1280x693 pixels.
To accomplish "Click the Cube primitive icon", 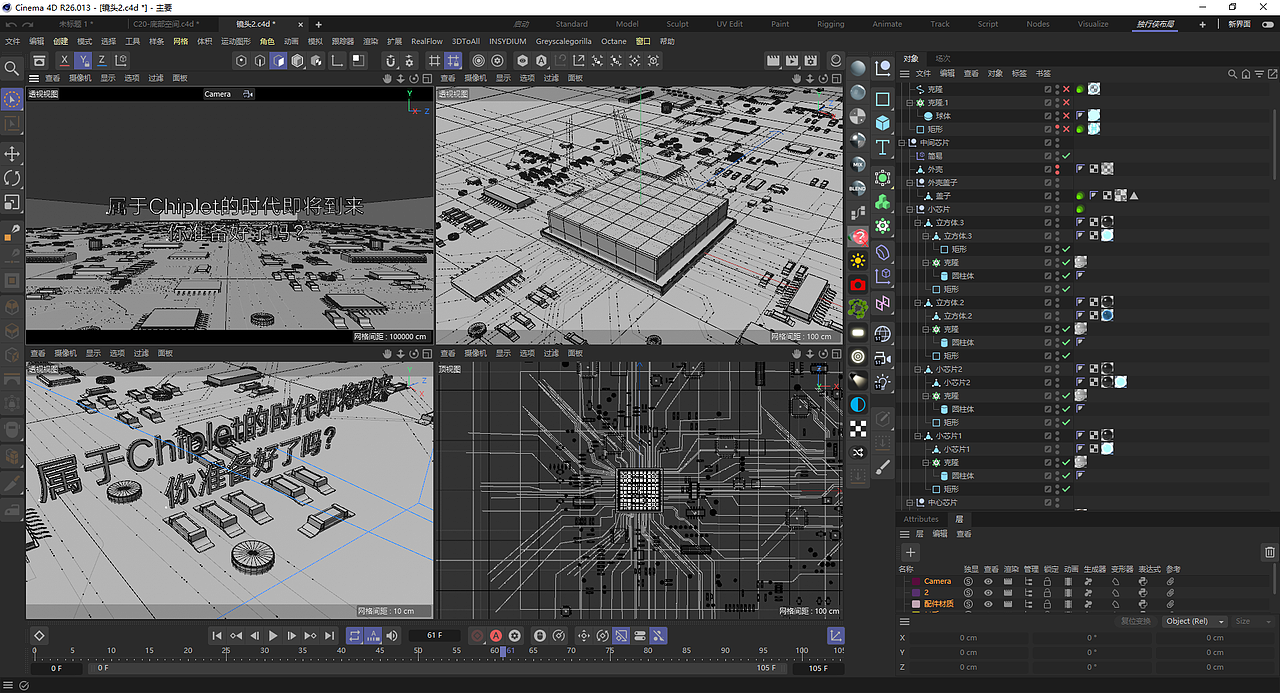I will (x=883, y=123).
